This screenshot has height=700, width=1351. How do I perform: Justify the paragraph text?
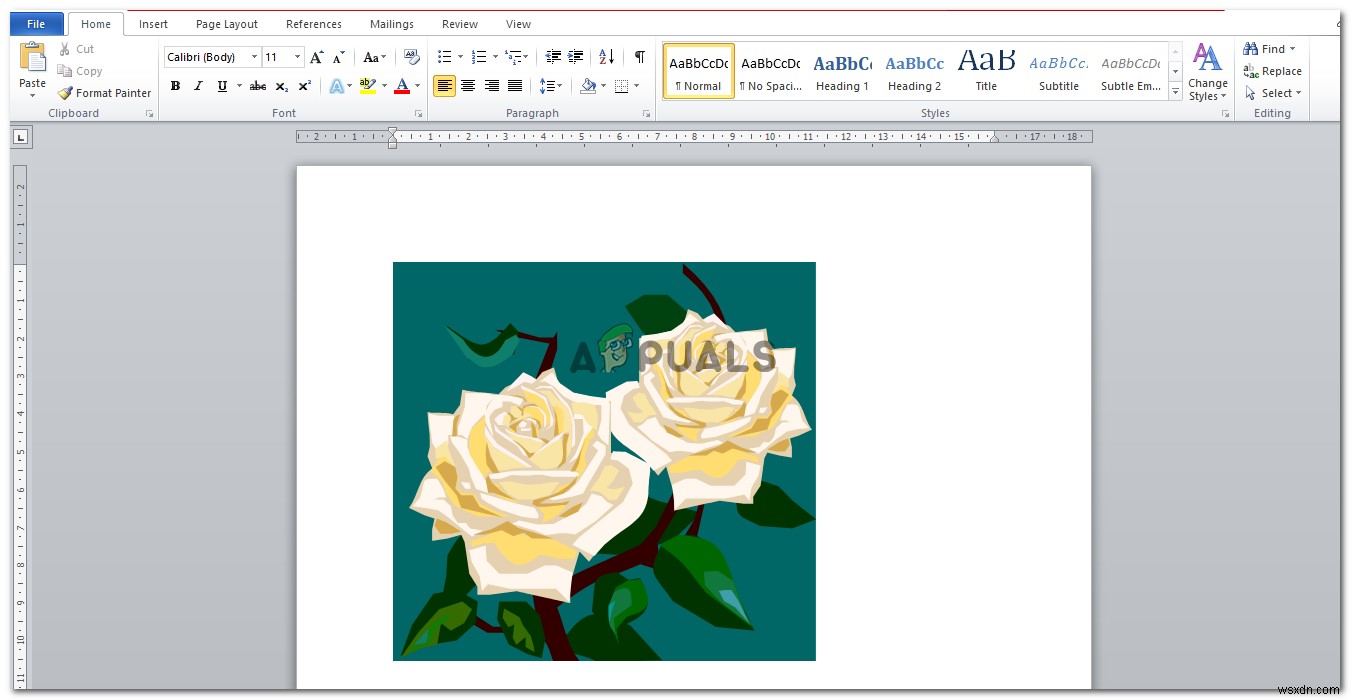pos(515,86)
